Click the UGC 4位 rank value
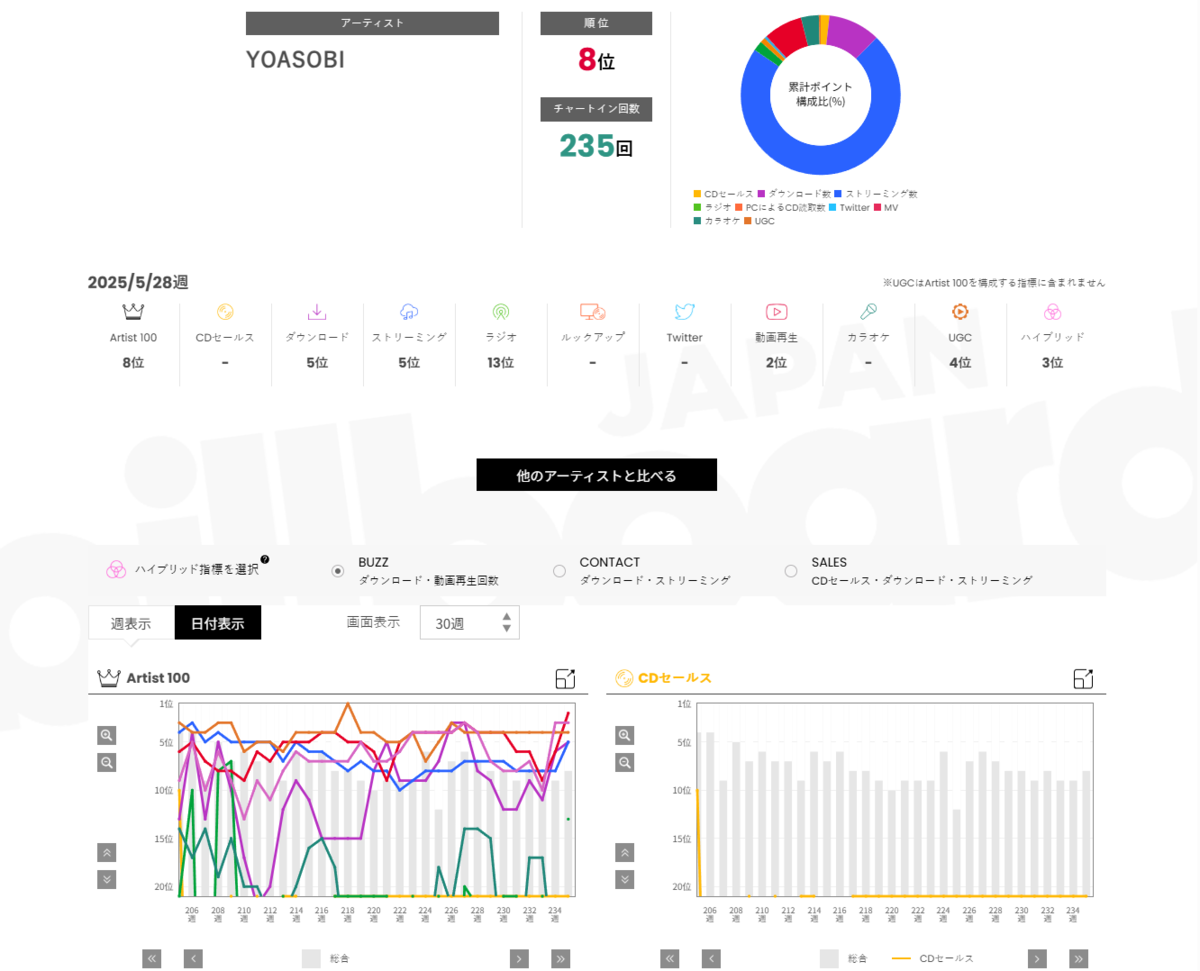1200x971 pixels. (960, 363)
